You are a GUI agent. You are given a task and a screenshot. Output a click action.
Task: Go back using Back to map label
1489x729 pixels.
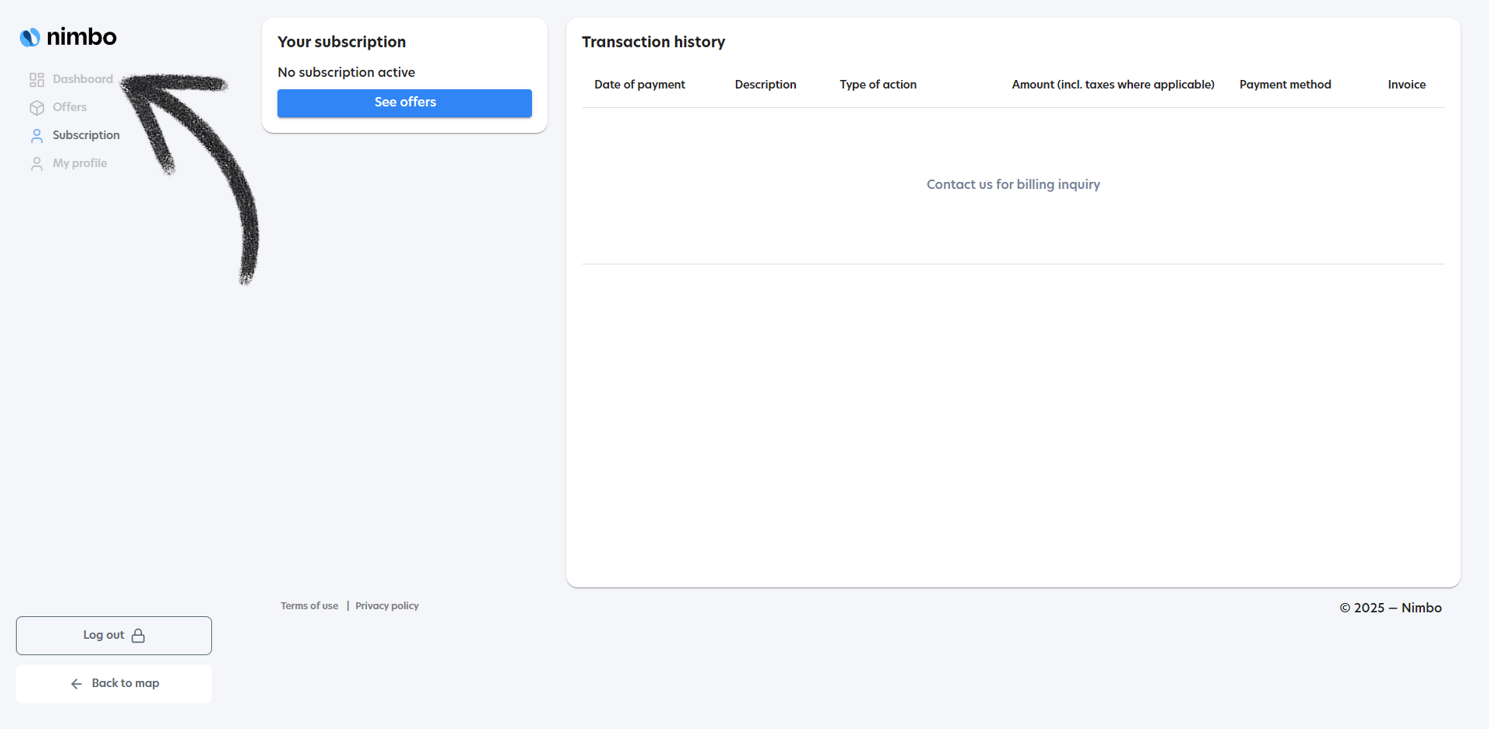coord(125,683)
